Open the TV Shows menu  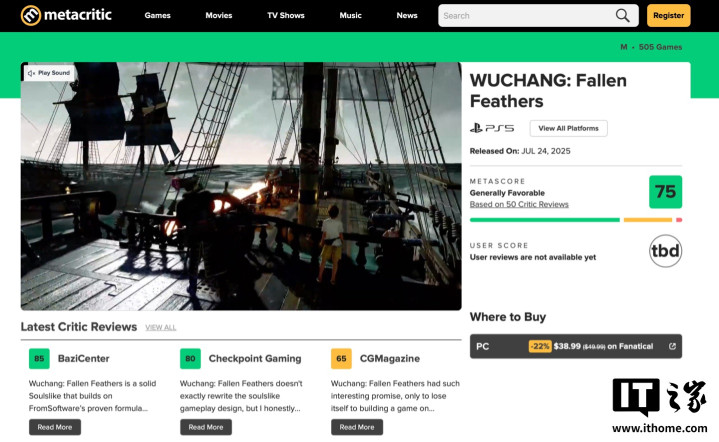click(x=286, y=16)
